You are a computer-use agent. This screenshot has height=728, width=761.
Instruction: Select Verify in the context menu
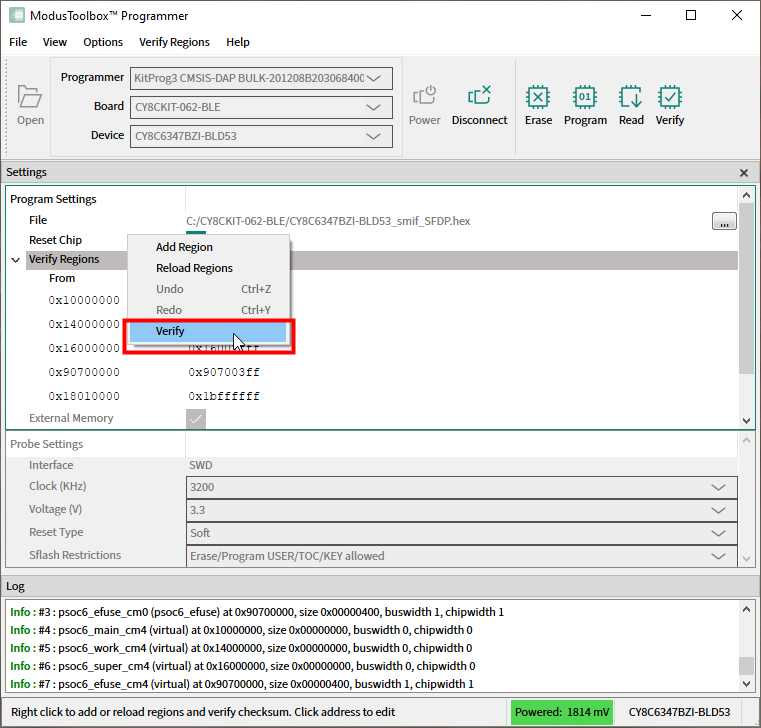click(170, 331)
